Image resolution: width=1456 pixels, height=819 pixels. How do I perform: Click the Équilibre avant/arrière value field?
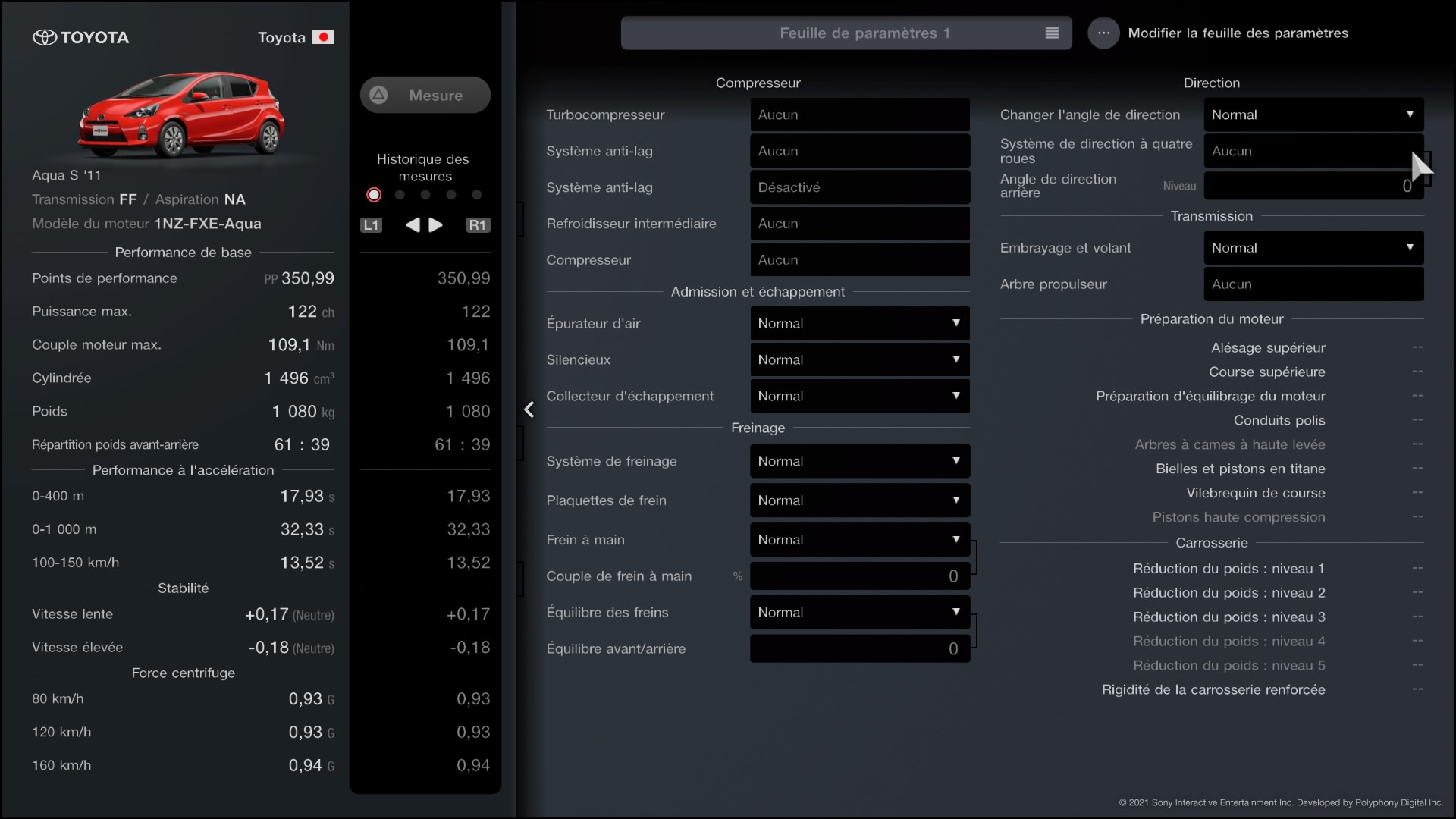click(x=859, y=649)
